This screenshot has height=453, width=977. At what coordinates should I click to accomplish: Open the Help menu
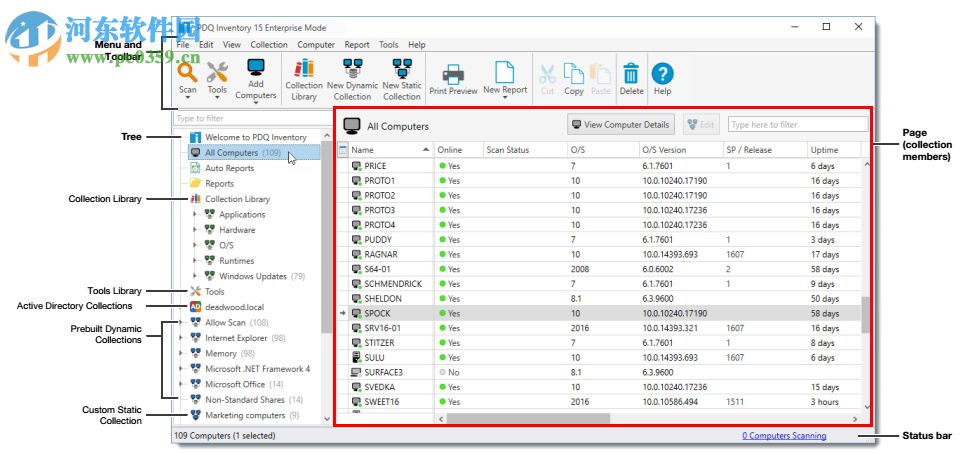click(x=417, y=45)
